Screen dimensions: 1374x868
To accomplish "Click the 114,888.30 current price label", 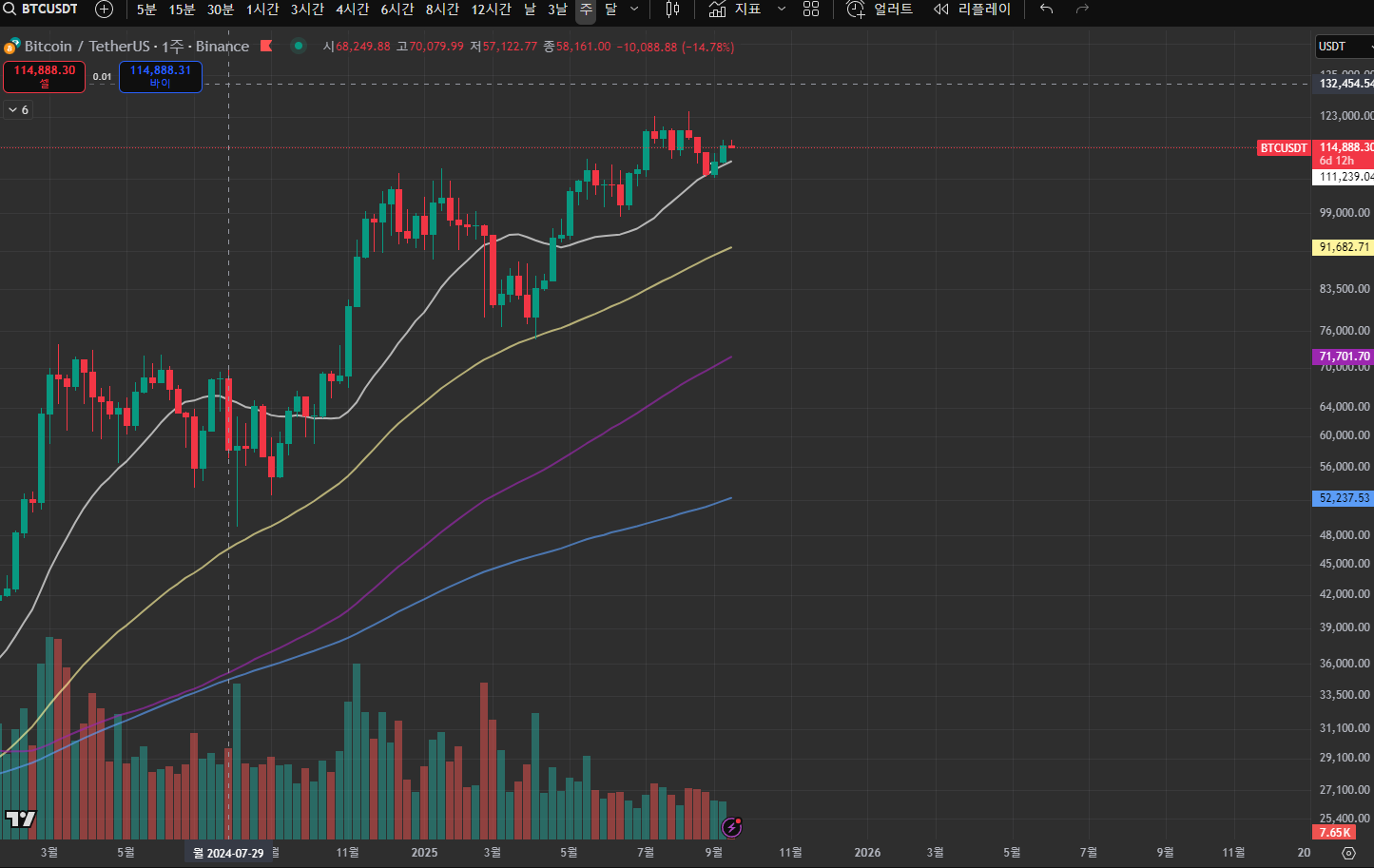I will tap(1345, 147).
